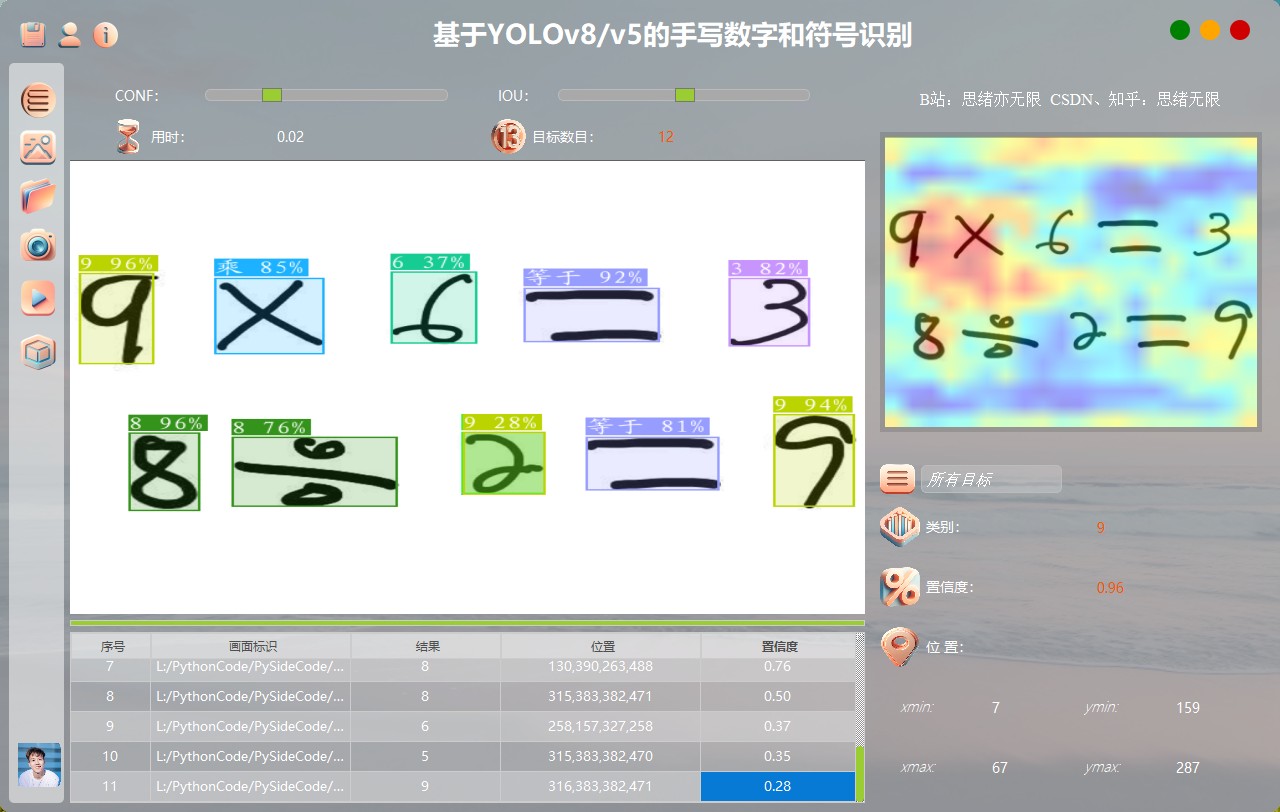The width and height of the screenshot is (1280, 812).
Task: Select image file input icon in sidebar
Action: click(x=38, y=148)
